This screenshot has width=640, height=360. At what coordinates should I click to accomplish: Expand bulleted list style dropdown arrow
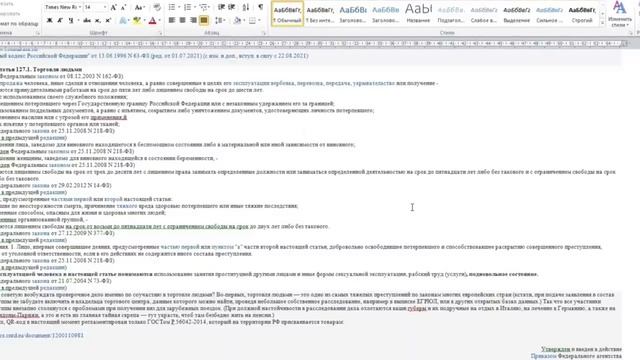[179, 7]
